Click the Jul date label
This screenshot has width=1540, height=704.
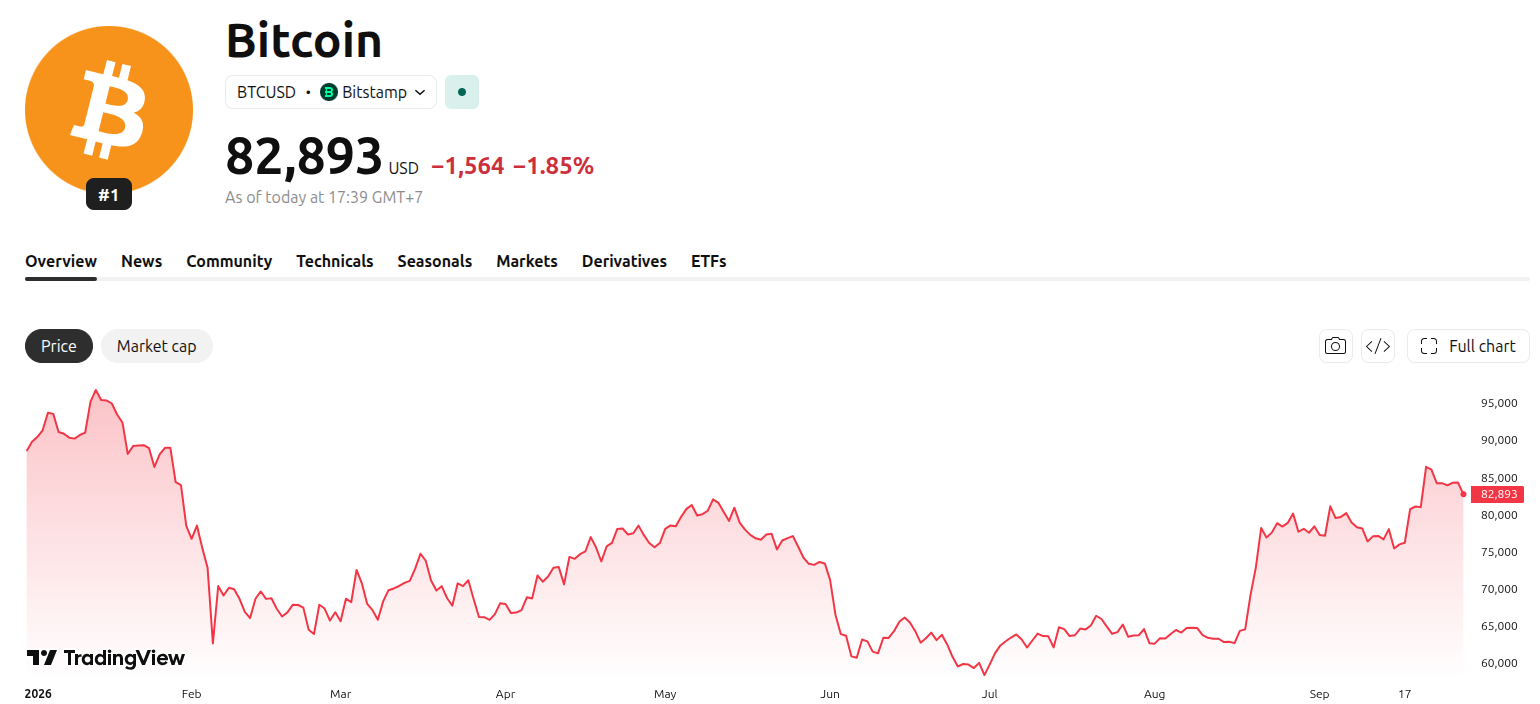pos(989,693)
